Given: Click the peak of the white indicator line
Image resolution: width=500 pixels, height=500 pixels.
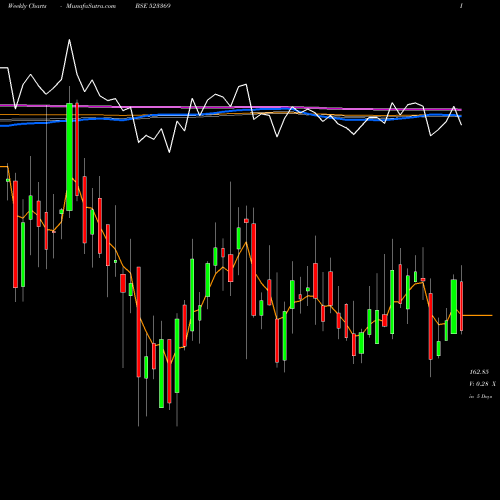Looking at the screenshot, I should [x=69, y=40].
